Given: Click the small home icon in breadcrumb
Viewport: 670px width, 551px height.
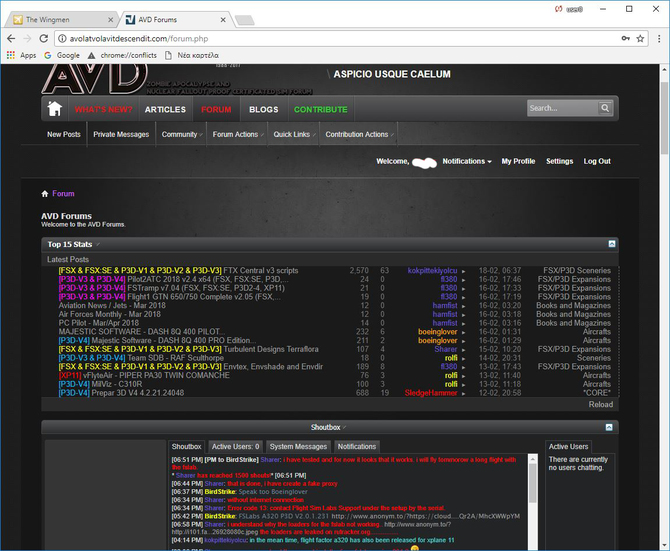Looking at the screenshot, I should click(x=45, y=194).
